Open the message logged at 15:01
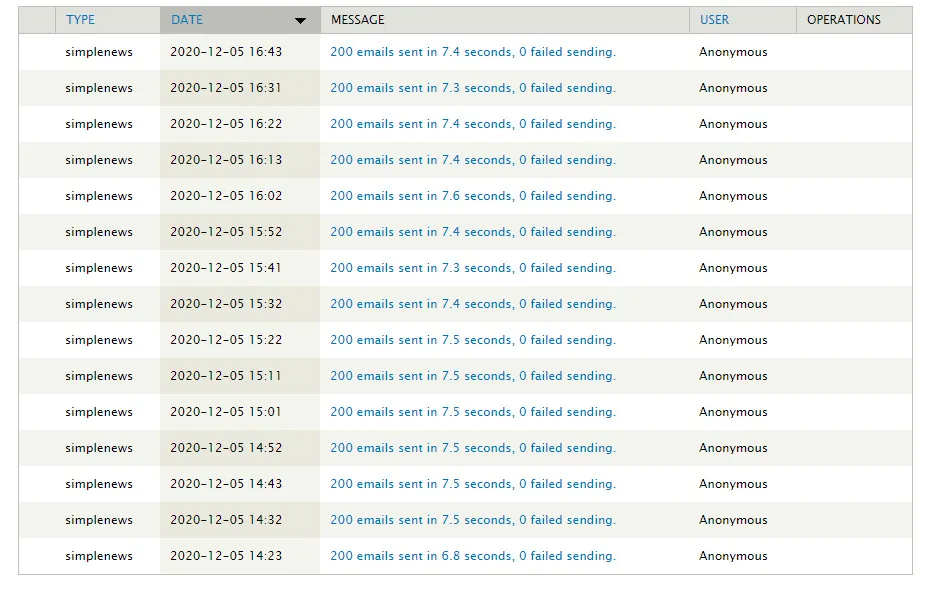The width and height of the screenshot is (933, 591). click(472, 412)
